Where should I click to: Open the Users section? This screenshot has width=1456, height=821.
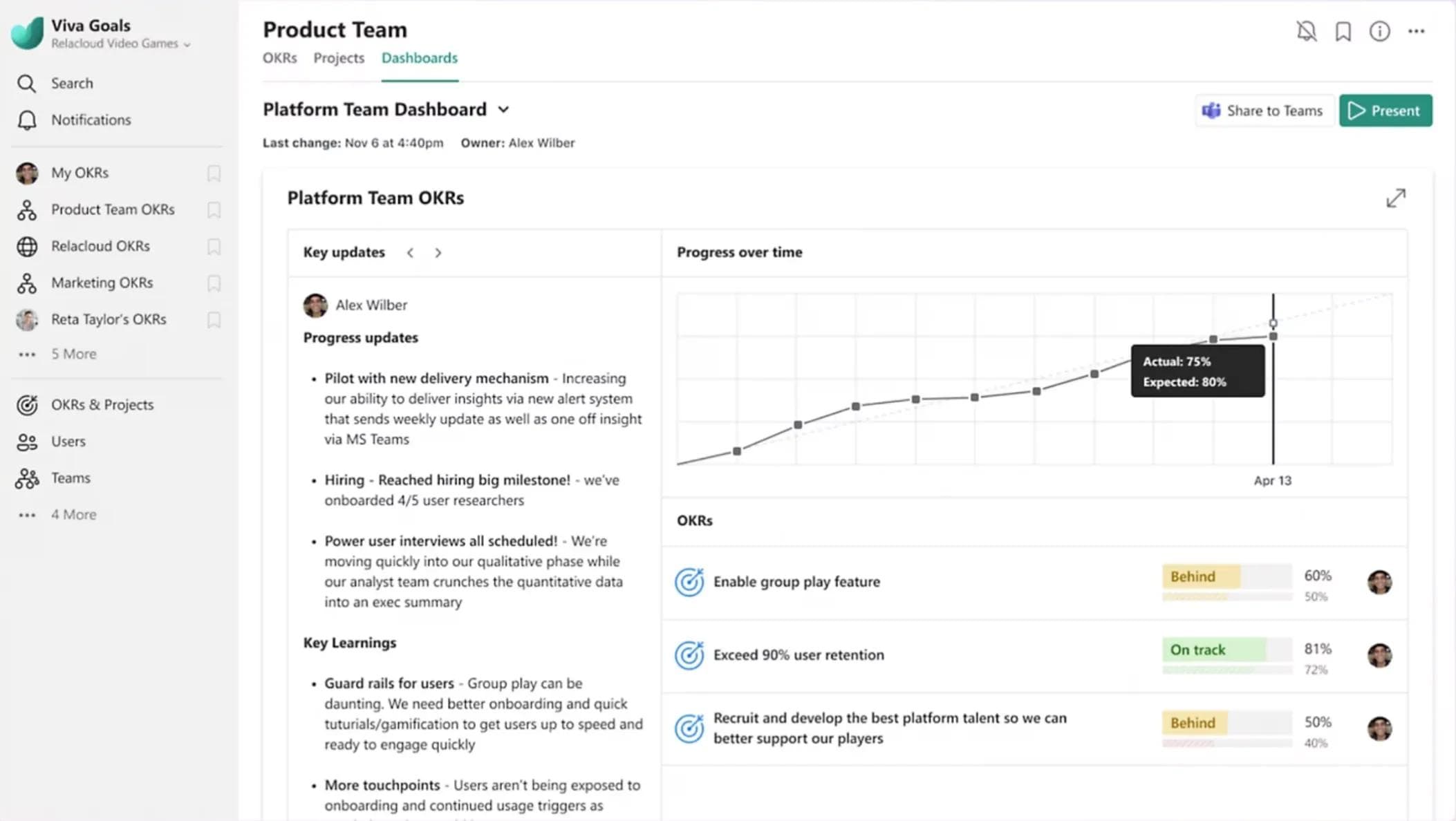tap(68, 441)
